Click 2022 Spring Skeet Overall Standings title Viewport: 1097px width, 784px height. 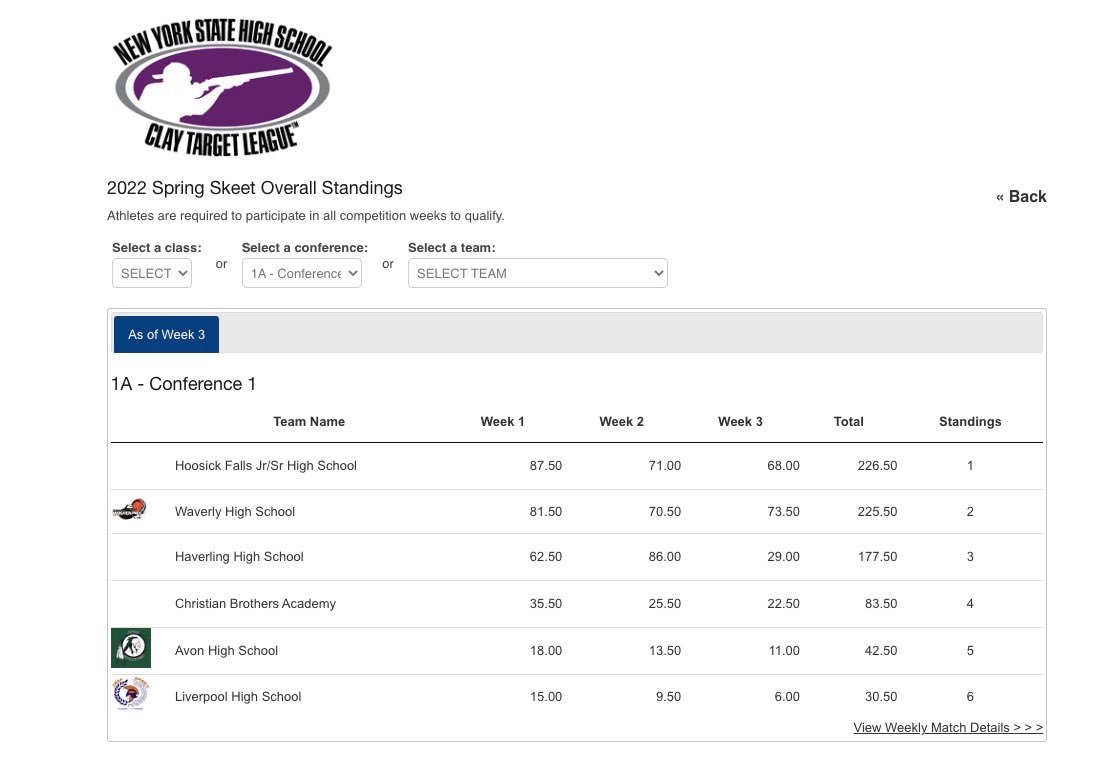255,188
